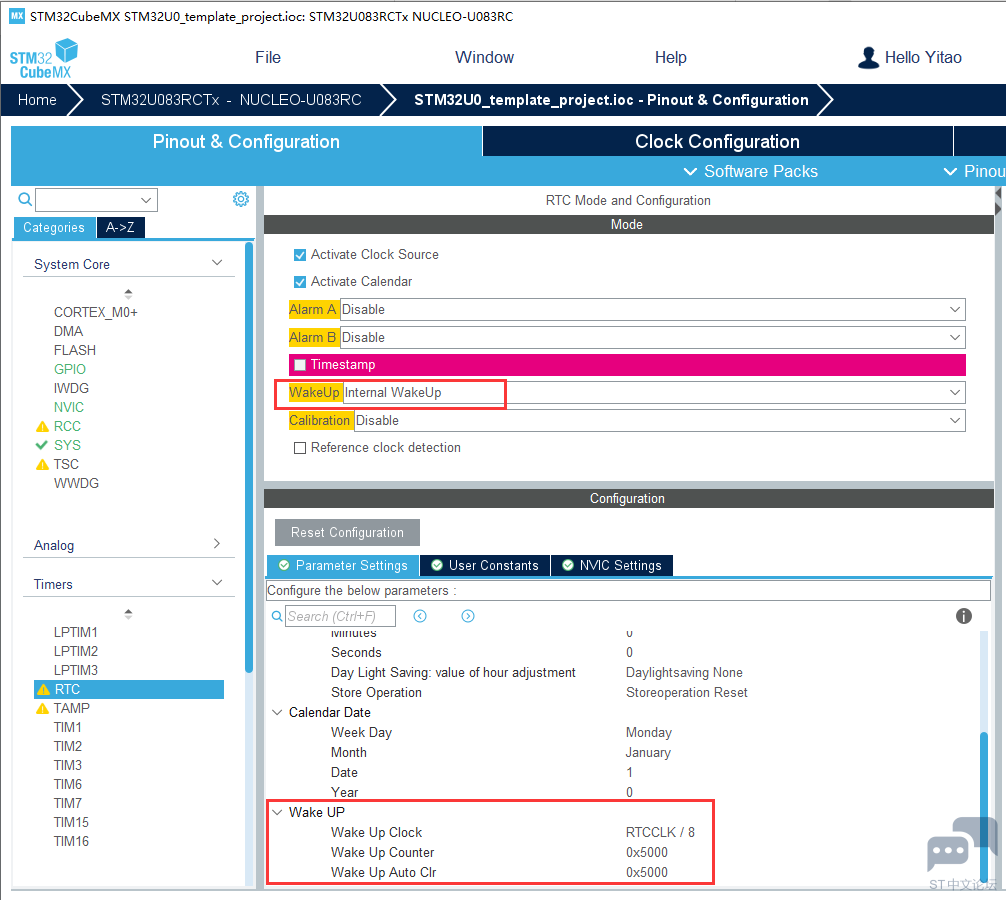Collapse the Calendar Date parameter group
This screenshot has height=900, width=1006.
tap(277, 713)
